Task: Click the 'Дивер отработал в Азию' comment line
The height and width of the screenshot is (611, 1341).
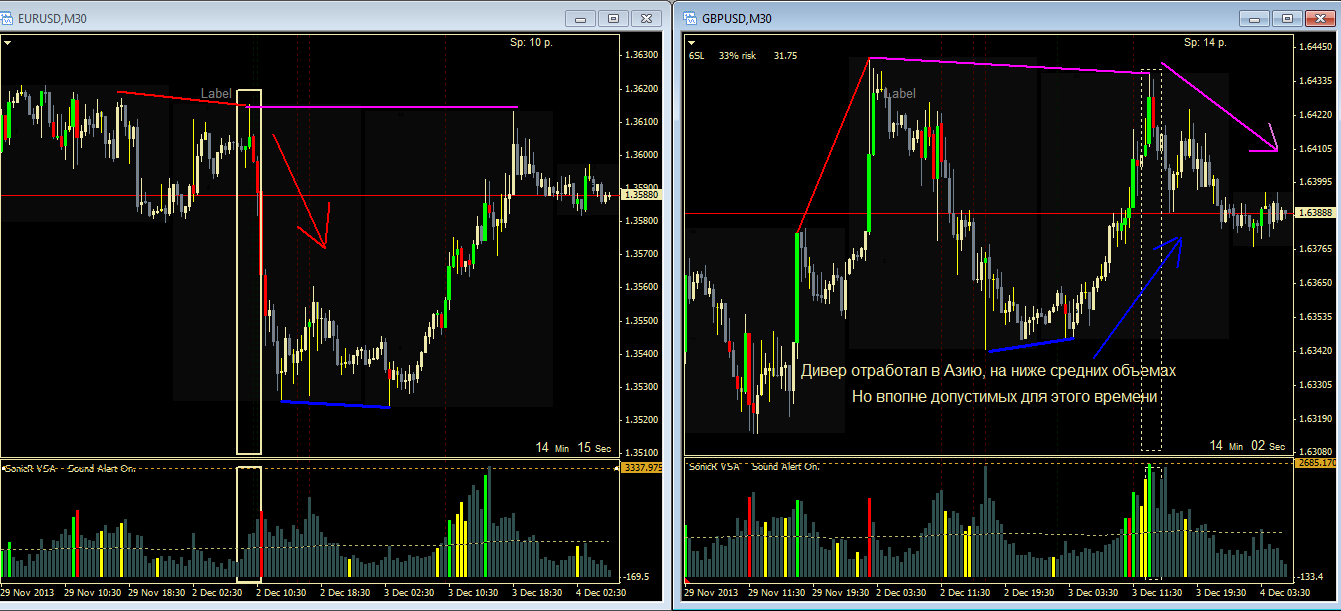Action: point(988,371)
